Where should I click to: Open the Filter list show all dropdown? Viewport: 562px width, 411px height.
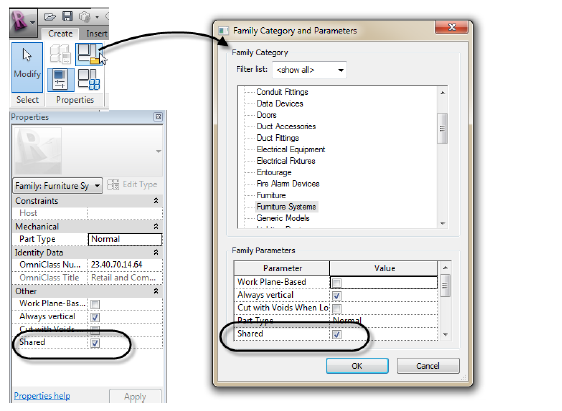tap(309, 70)
